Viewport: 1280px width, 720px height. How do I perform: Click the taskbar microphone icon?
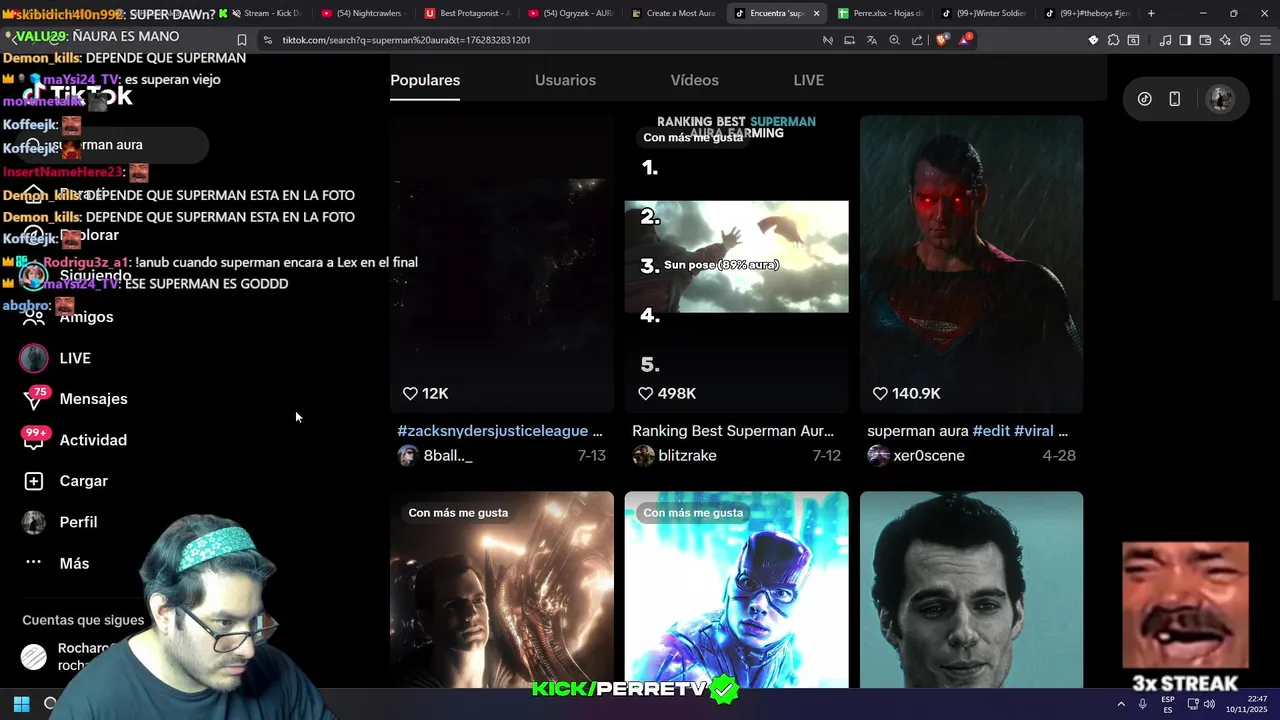[1142, 704]
